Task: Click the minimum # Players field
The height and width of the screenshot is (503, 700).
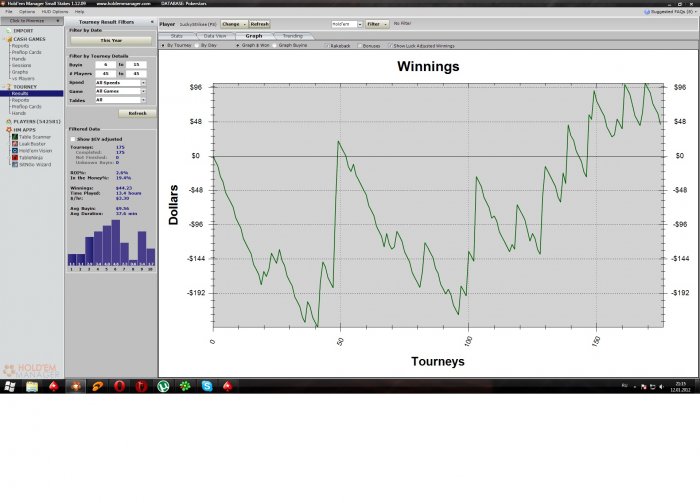Action: 105,74
